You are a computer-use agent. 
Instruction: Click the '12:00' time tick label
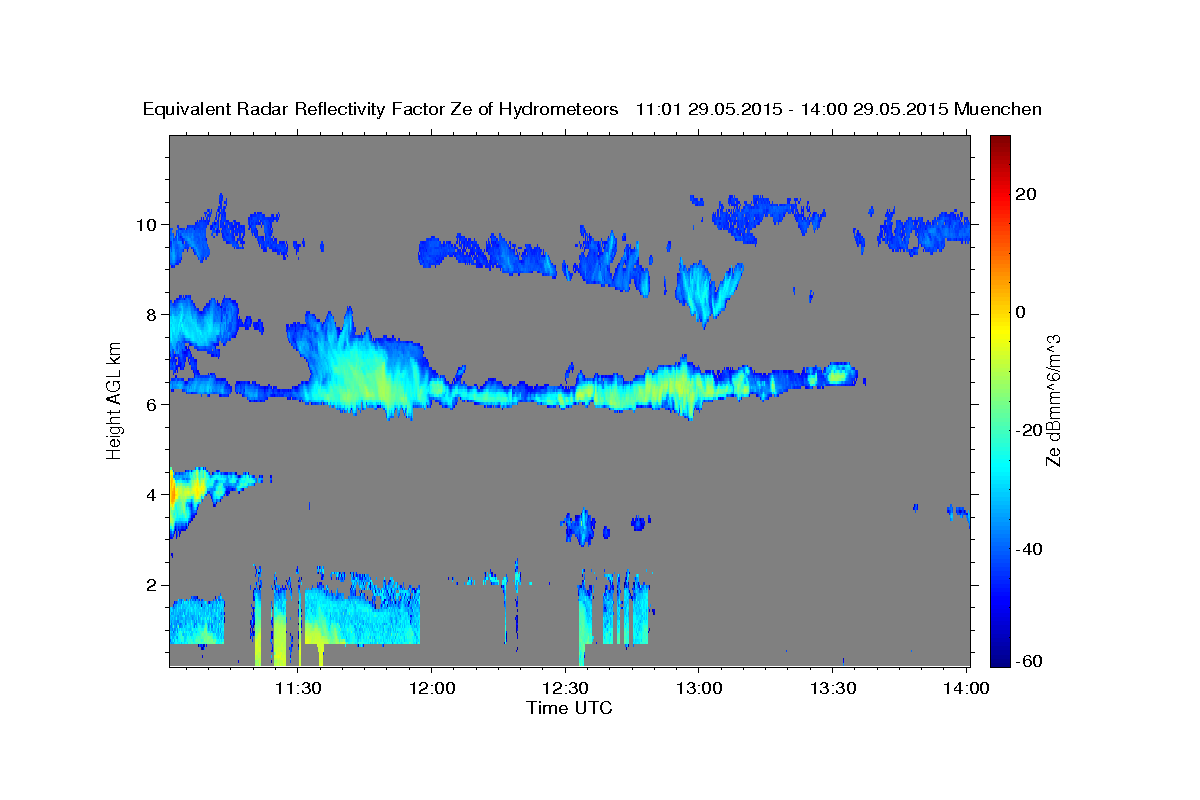click(432, 688)
